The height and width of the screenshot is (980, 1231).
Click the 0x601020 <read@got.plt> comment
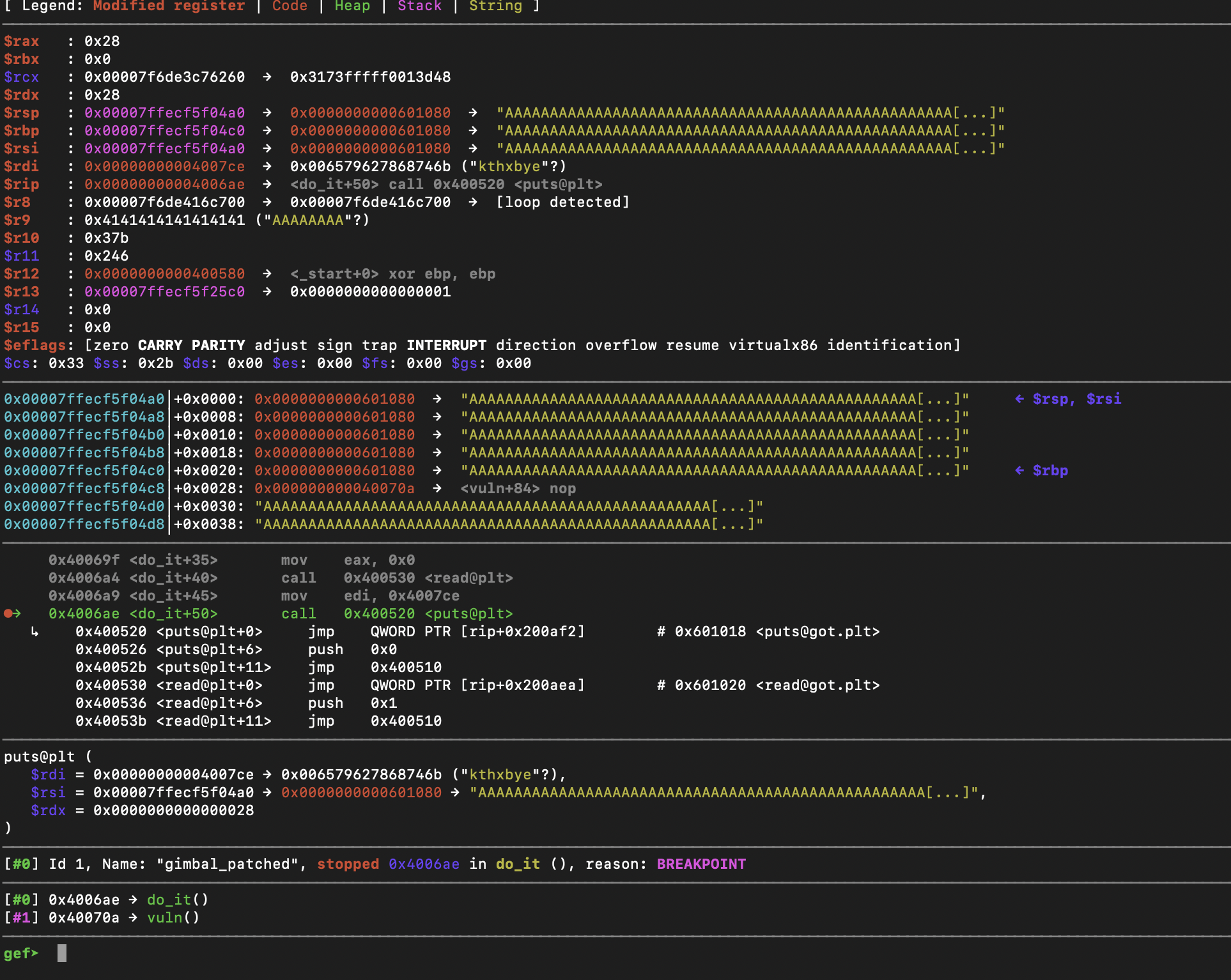pyautogui.click(x=768, y=685)
